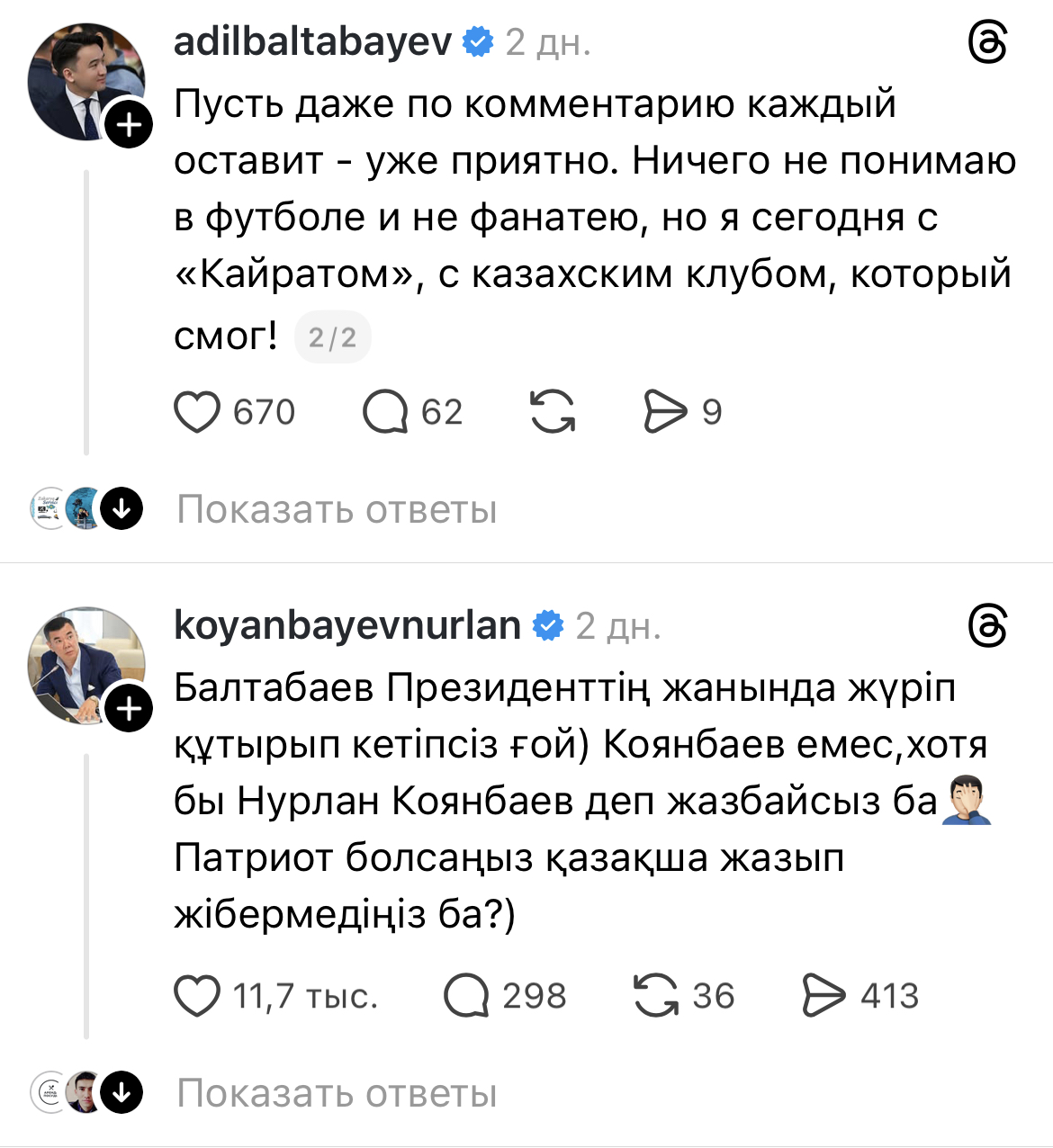1053x1148 pixels.
Task: Like koyanbayevnurlan's post with heart icon
Action: point(197,996)
